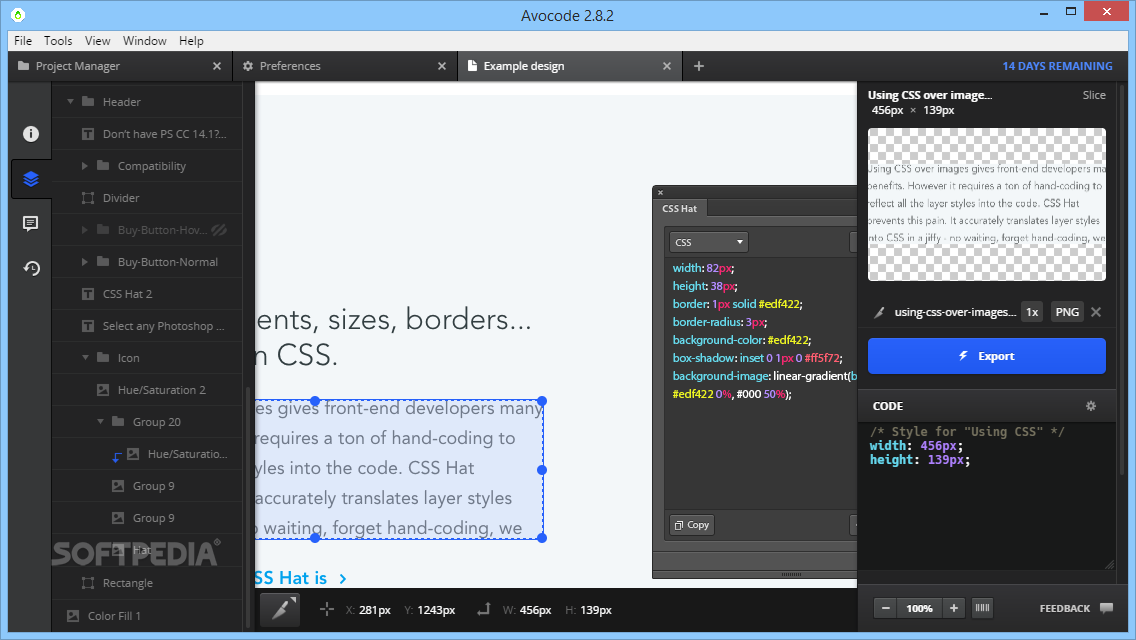Select the Select any Photoshop layer
Screen dimensions: 1136x640
click(x=147, y=326)
